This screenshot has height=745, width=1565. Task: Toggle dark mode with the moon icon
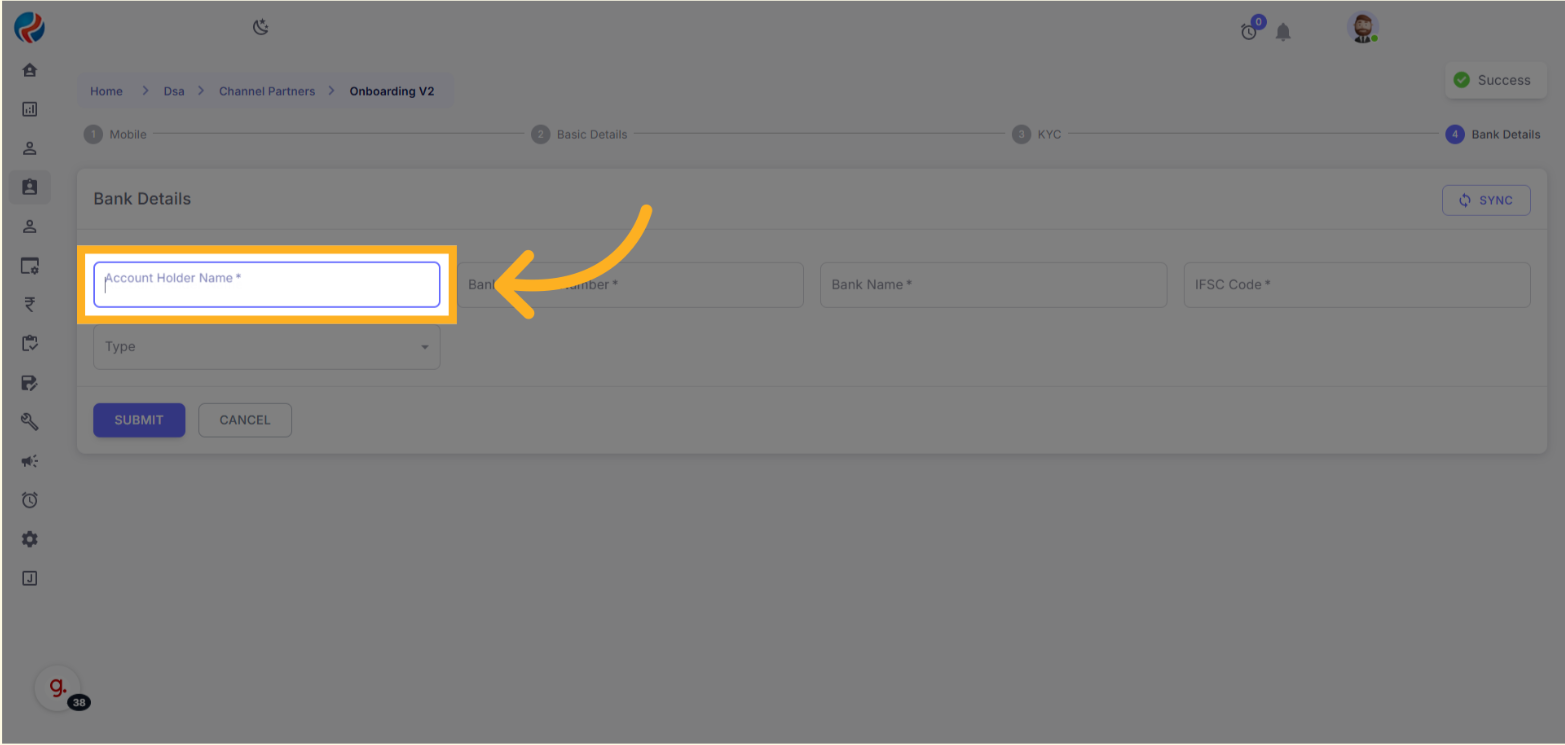260,27
